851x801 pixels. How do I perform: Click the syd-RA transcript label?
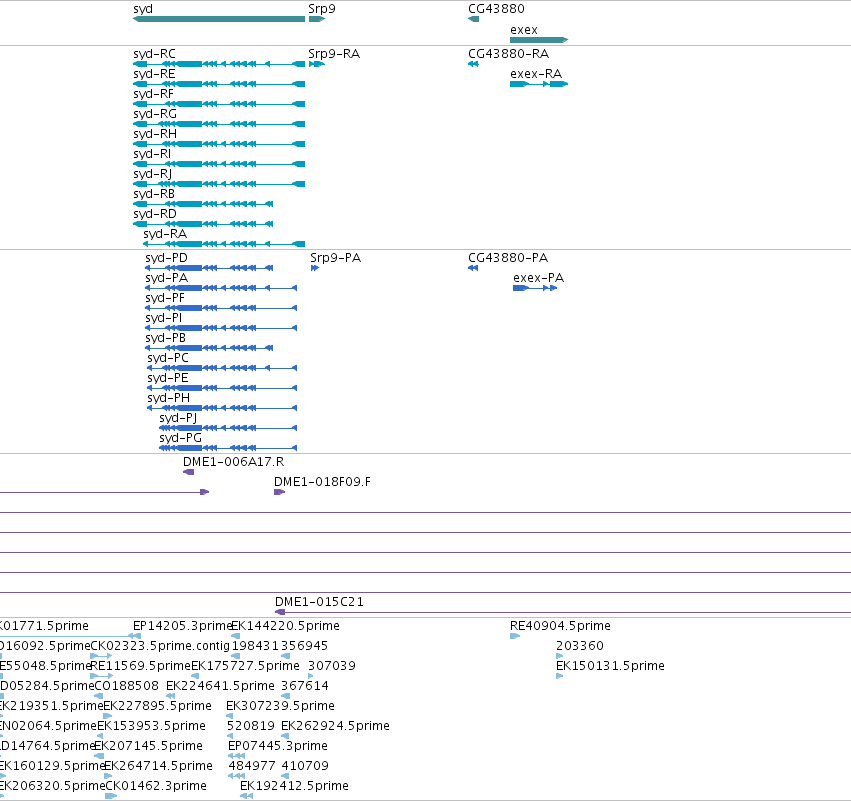click(165, 234)
